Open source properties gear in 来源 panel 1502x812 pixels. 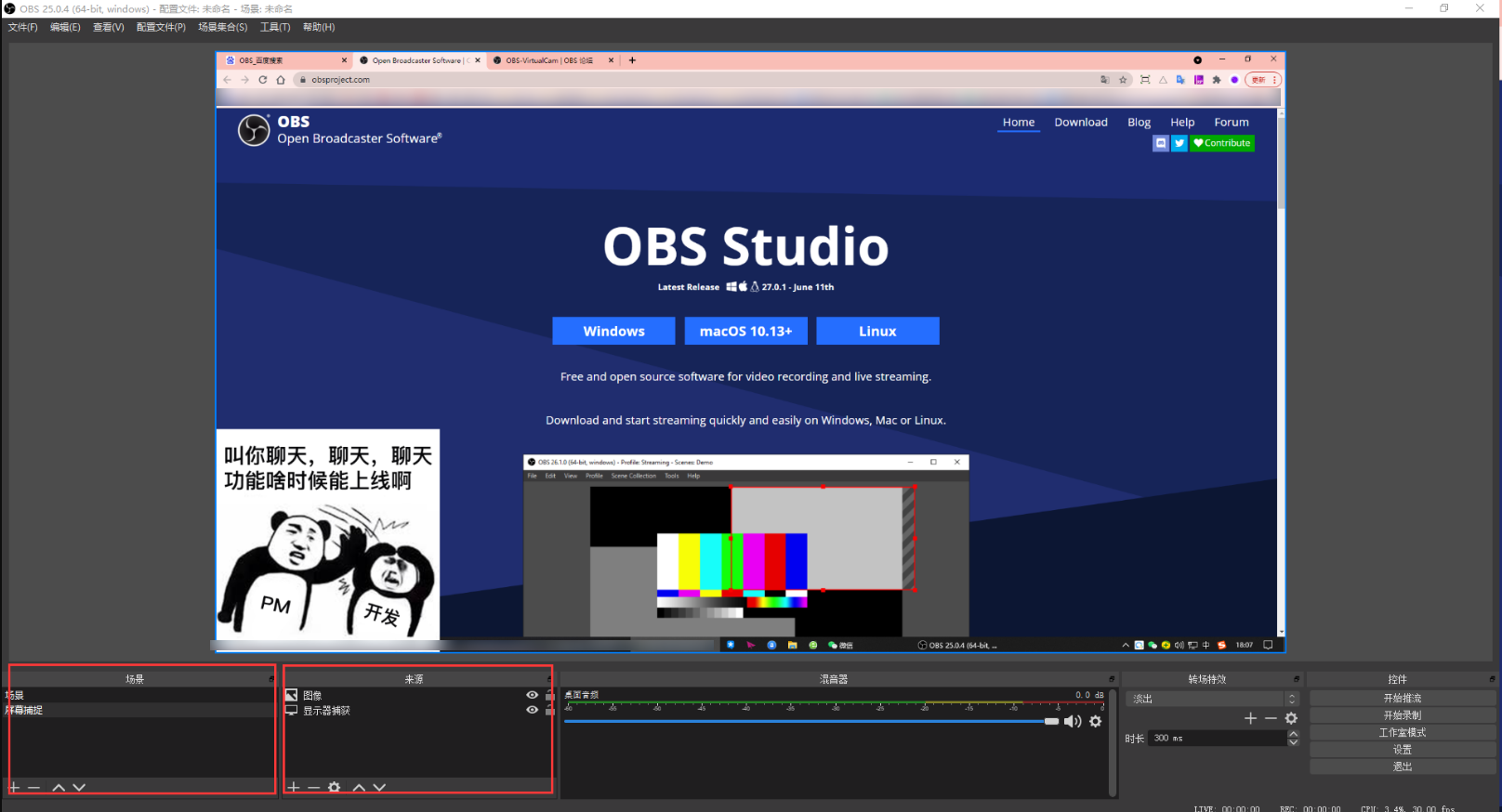pyautogui.click(x=335, y=787)
